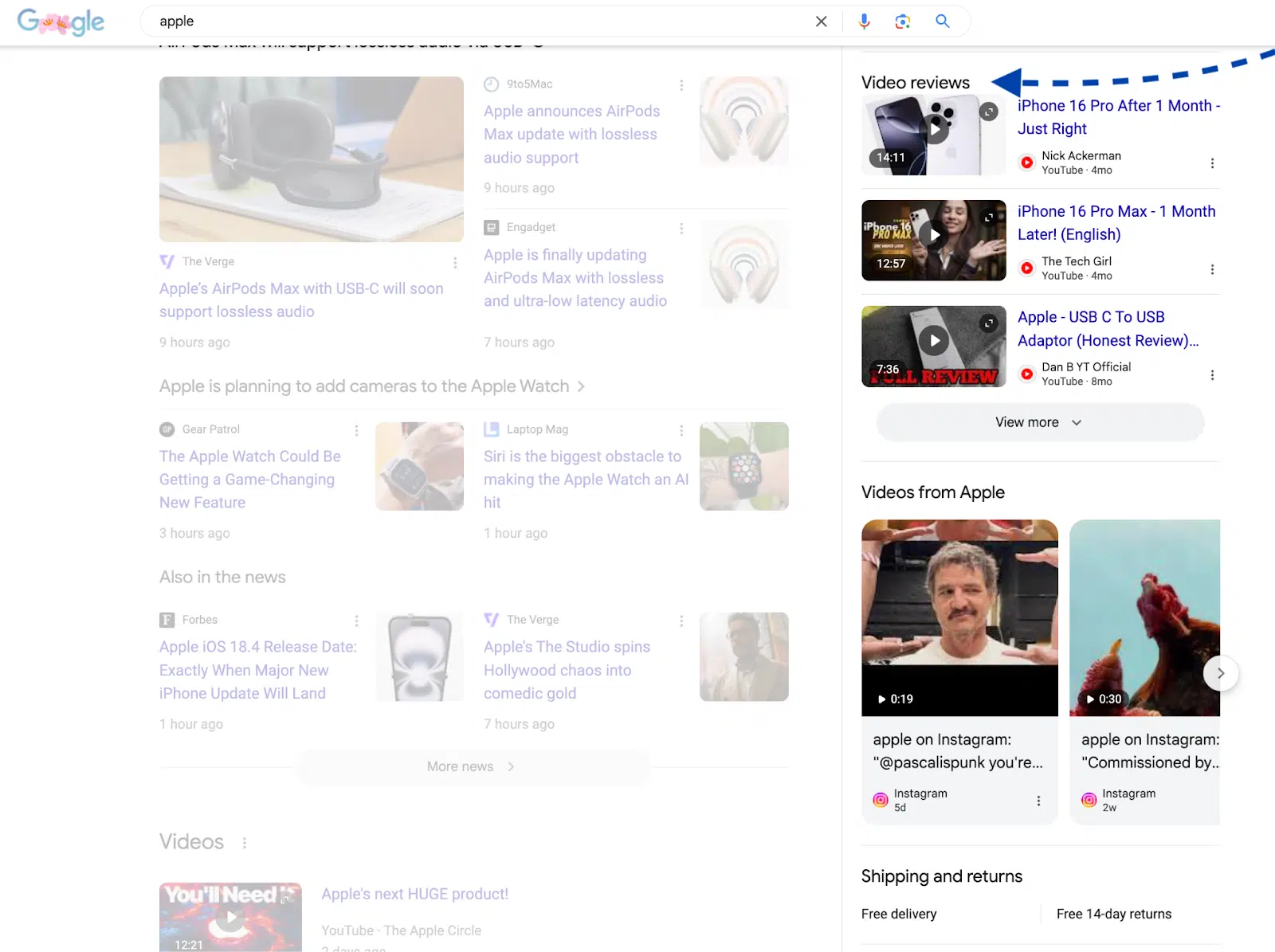Click the 9to5Mac article headphone thumbnail
This screenshot has width=1275, height=952.
[x=744, y=121]
